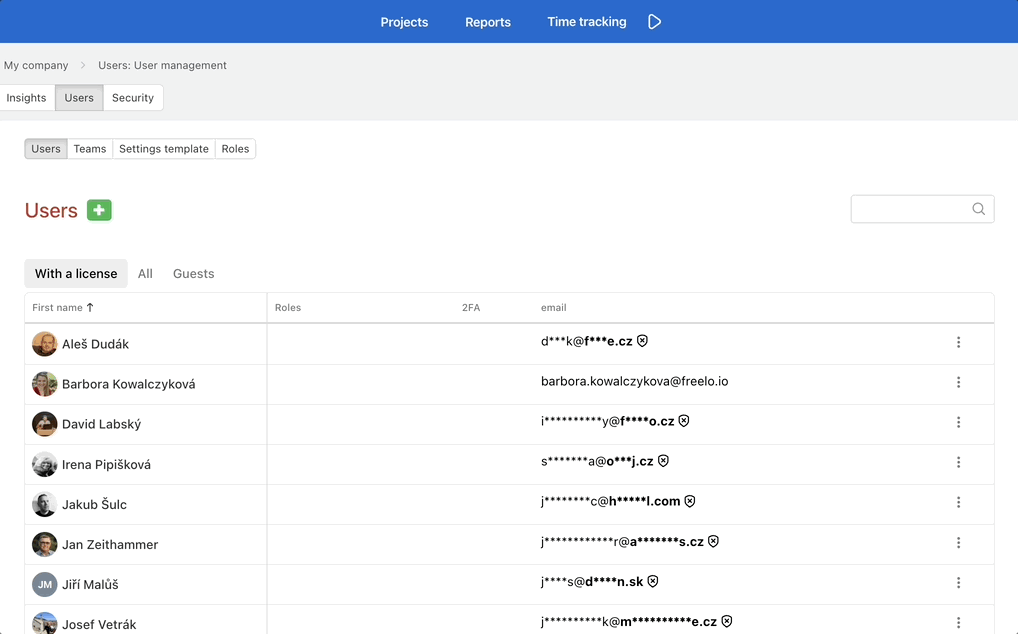
Task: Click shield icon next to Aleš Dudák's email
Action: coord(642,341)
